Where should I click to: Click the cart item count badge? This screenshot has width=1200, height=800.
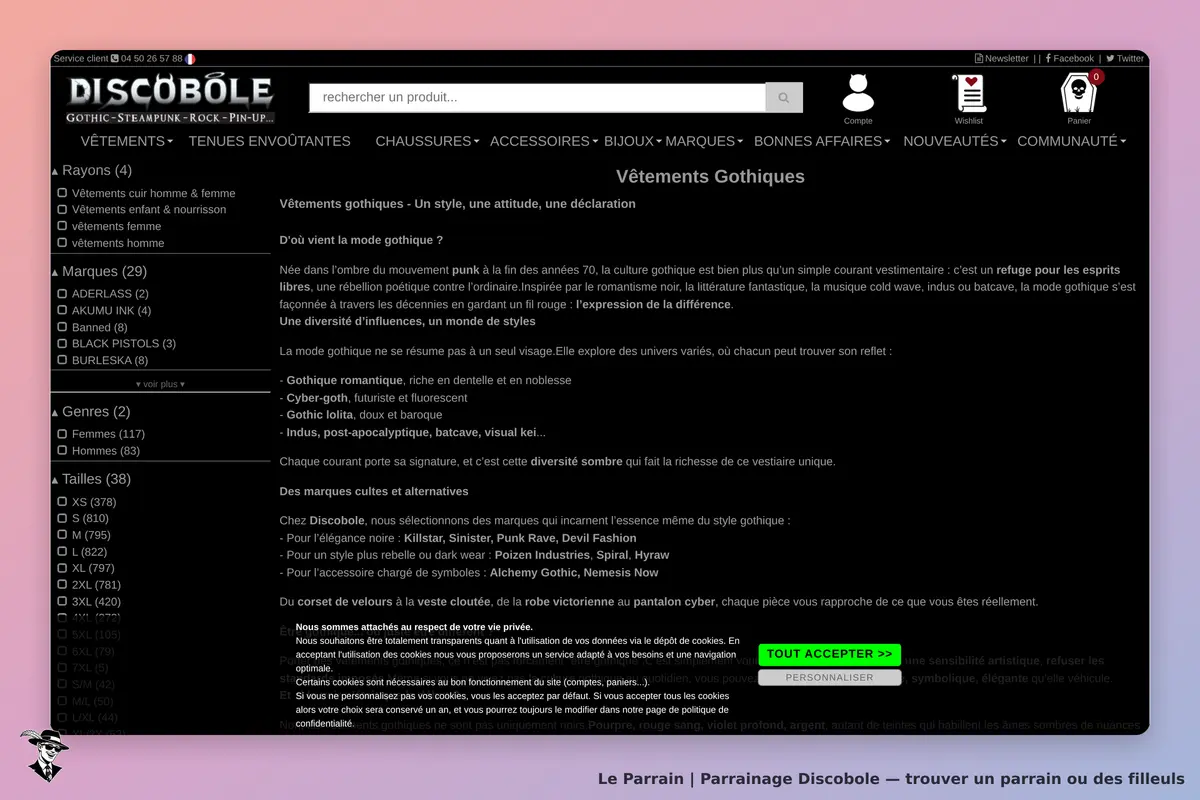click(x=1096, y=77)
